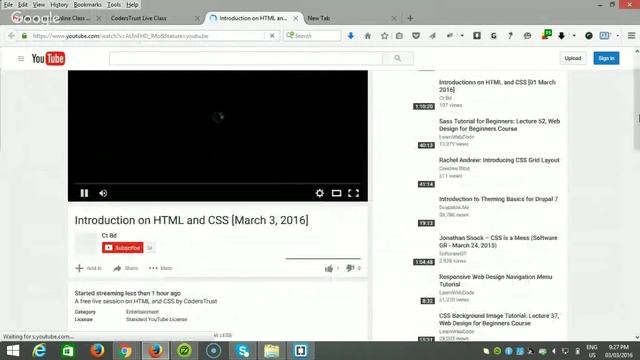
Task: Enter fullscreen mode on the video
Action: [353, 193]
